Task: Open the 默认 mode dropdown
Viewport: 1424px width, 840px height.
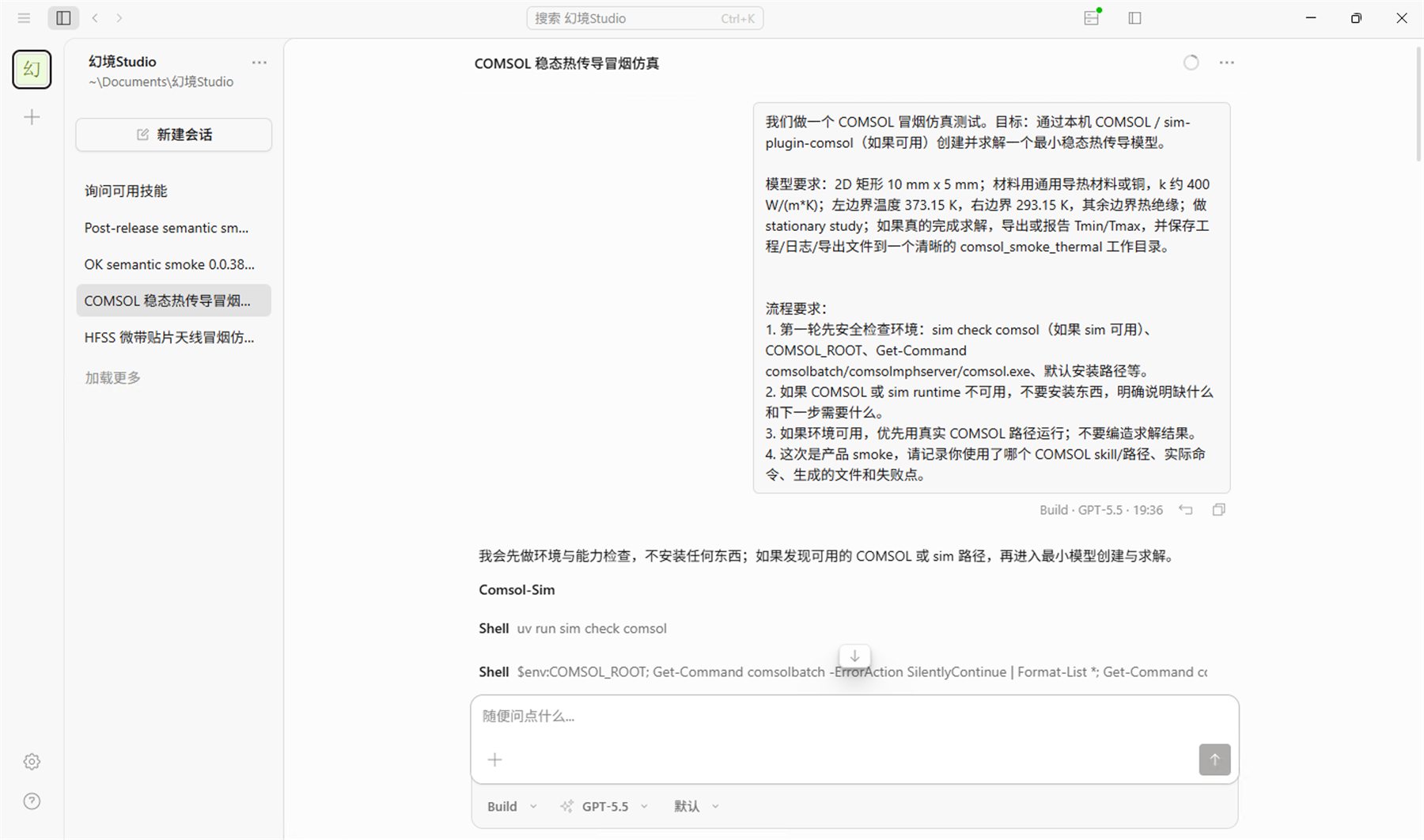Action: pos(696,806)
